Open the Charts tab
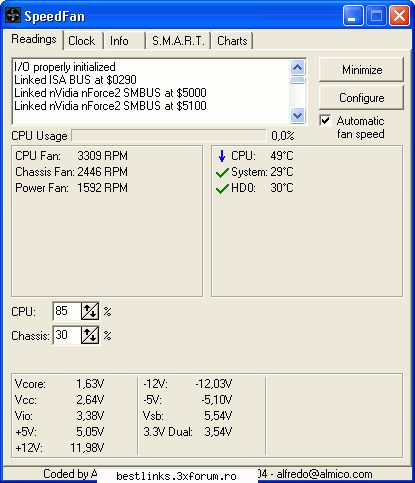The height and width of the screenshot is (483, 415). click(x=232, y=41)
